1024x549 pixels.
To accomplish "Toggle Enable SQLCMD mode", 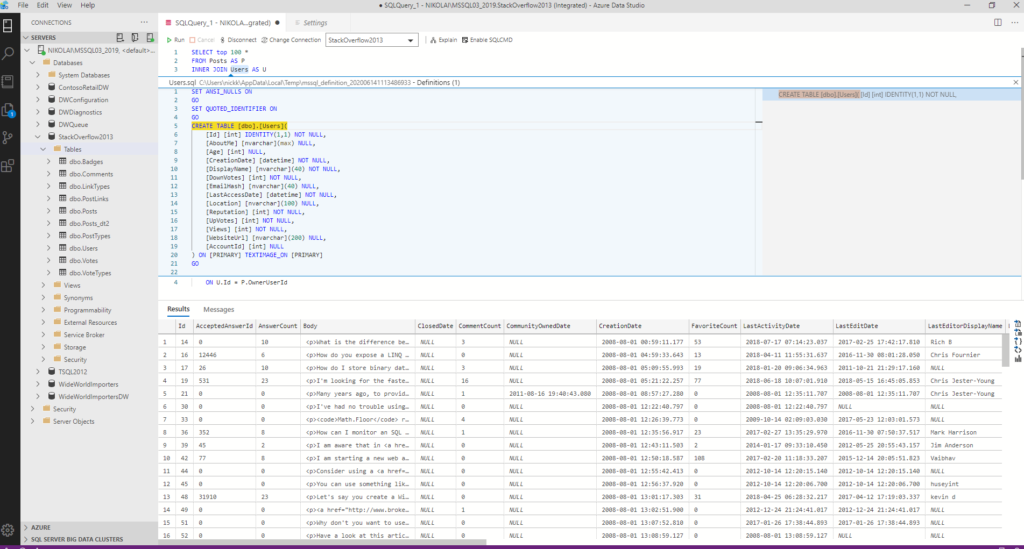I will click(487, 40).
